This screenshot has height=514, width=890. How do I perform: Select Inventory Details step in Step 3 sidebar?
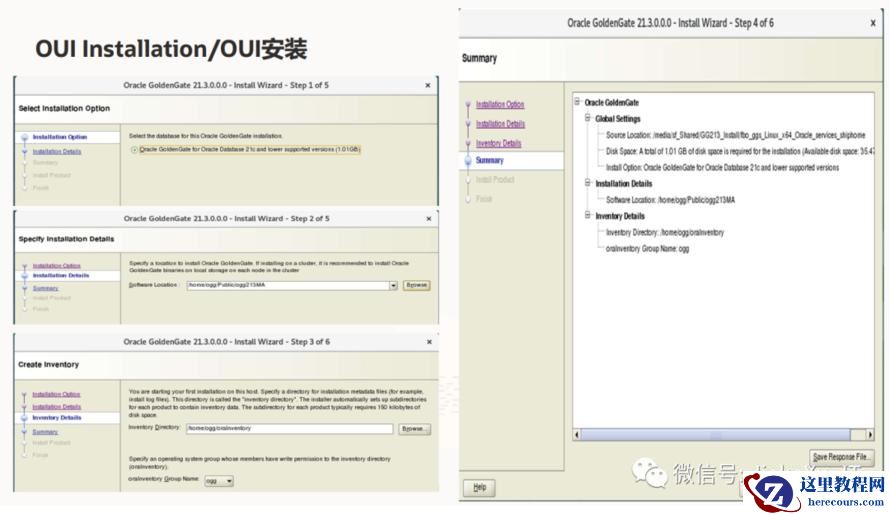tap(57, 418)
